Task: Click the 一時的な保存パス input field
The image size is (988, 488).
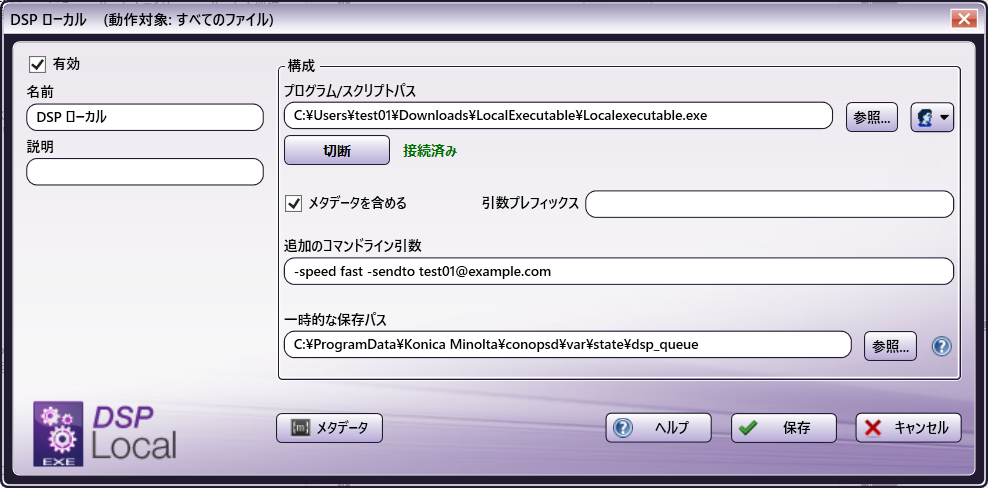Action: [568, 345]
